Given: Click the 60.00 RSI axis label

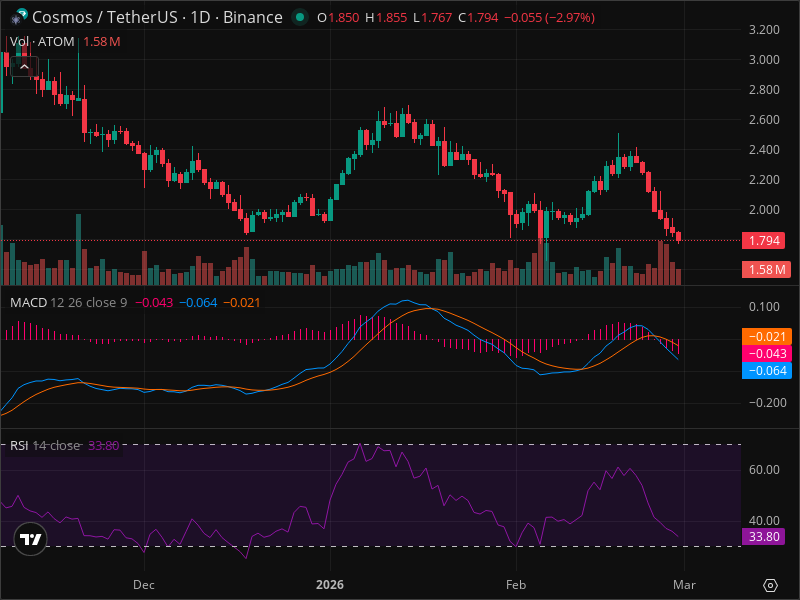Looking at the screenshot, I should (x=764, y=469).
